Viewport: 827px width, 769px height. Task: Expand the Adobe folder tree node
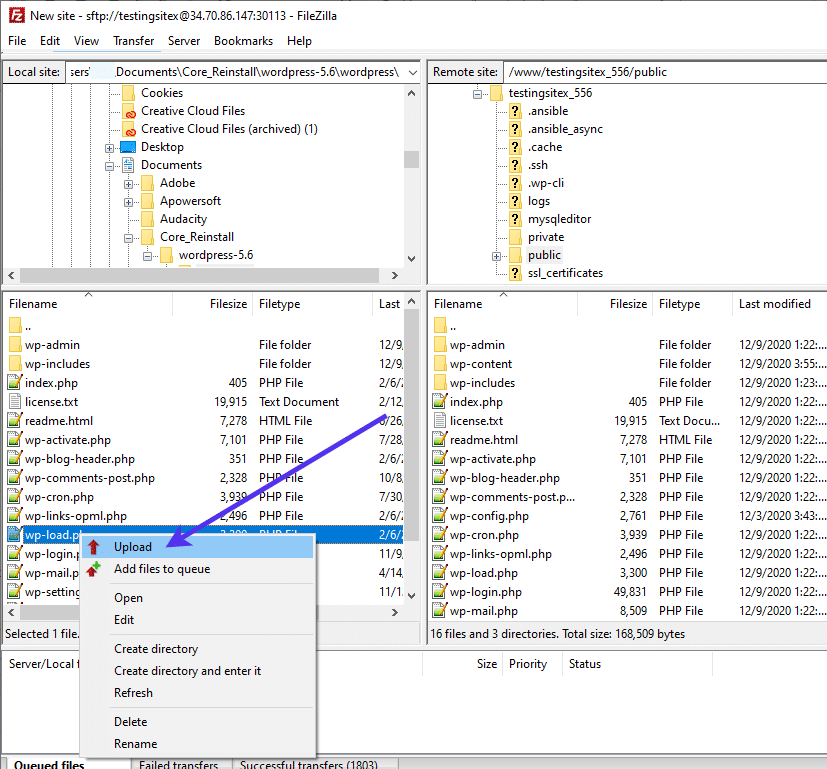pyautogui.click(x=129, y=184)
